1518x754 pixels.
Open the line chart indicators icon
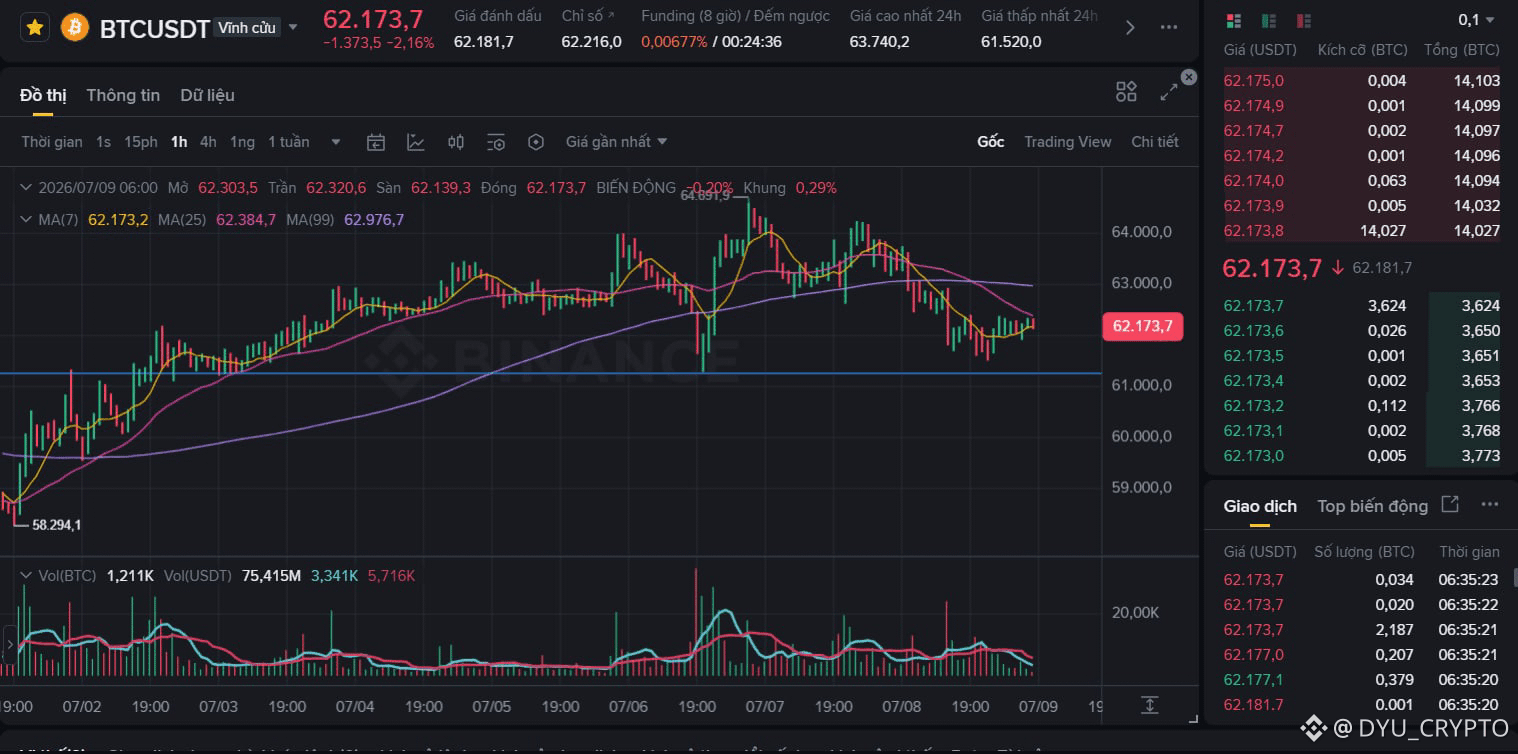click(x=416, y=142)
